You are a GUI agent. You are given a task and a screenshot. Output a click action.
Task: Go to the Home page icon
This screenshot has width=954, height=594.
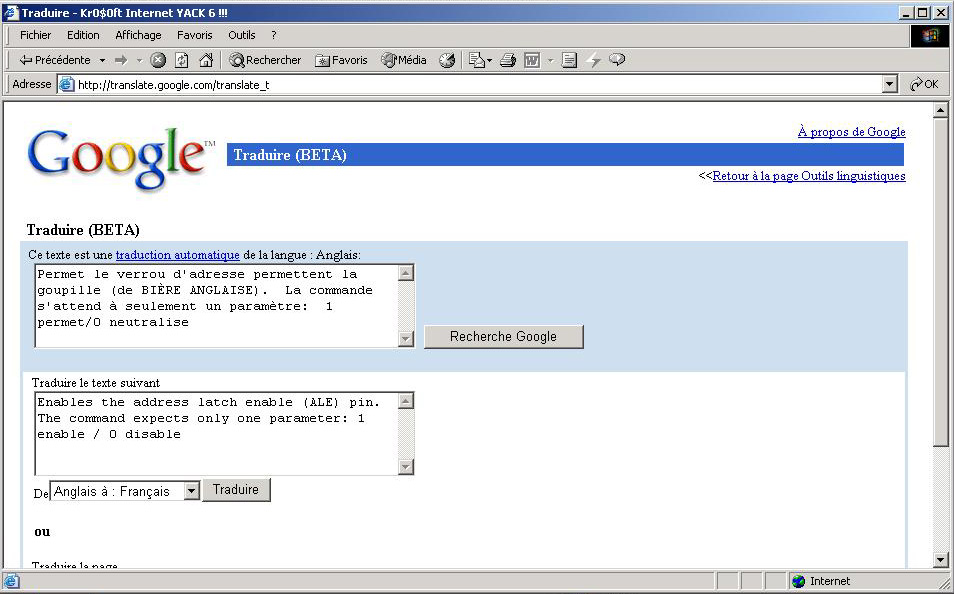[206, 60]
